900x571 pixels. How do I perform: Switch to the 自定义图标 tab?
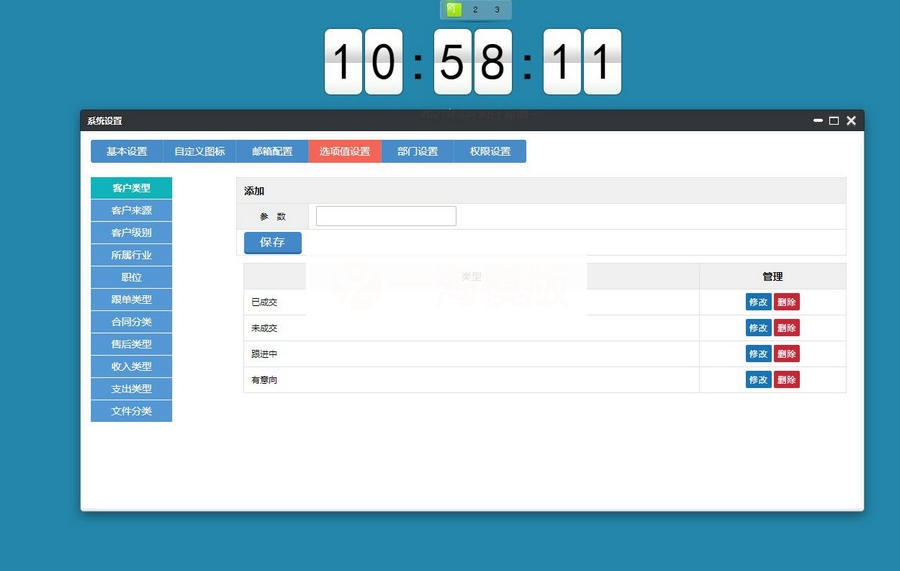click(x=199, y=152)
